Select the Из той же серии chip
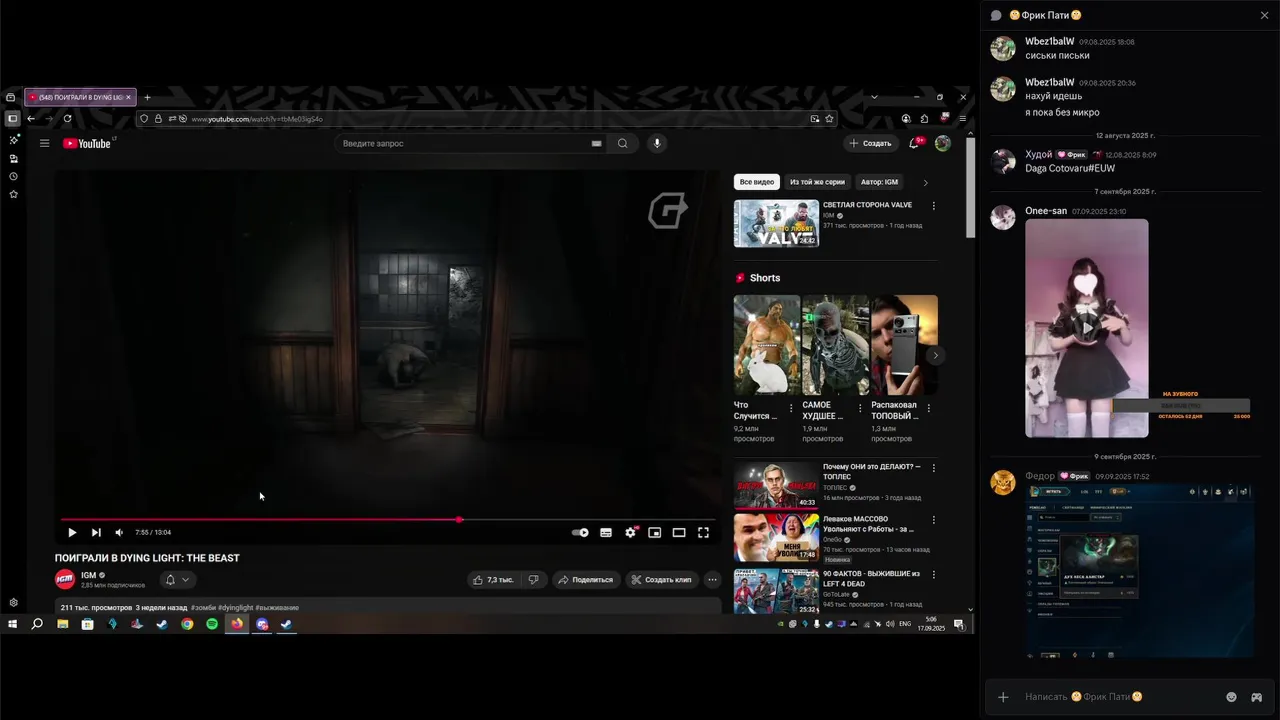The image size is (1280, 720). (x=817, y=182)
